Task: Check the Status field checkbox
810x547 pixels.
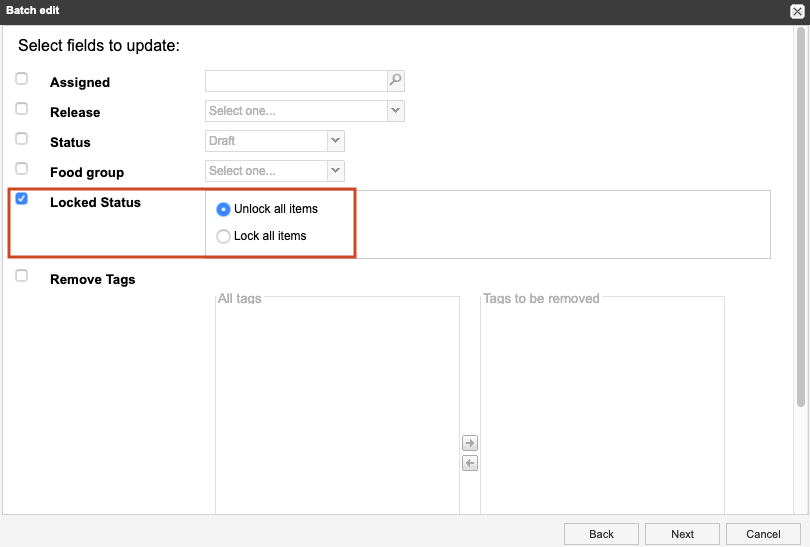Action: 22,138
